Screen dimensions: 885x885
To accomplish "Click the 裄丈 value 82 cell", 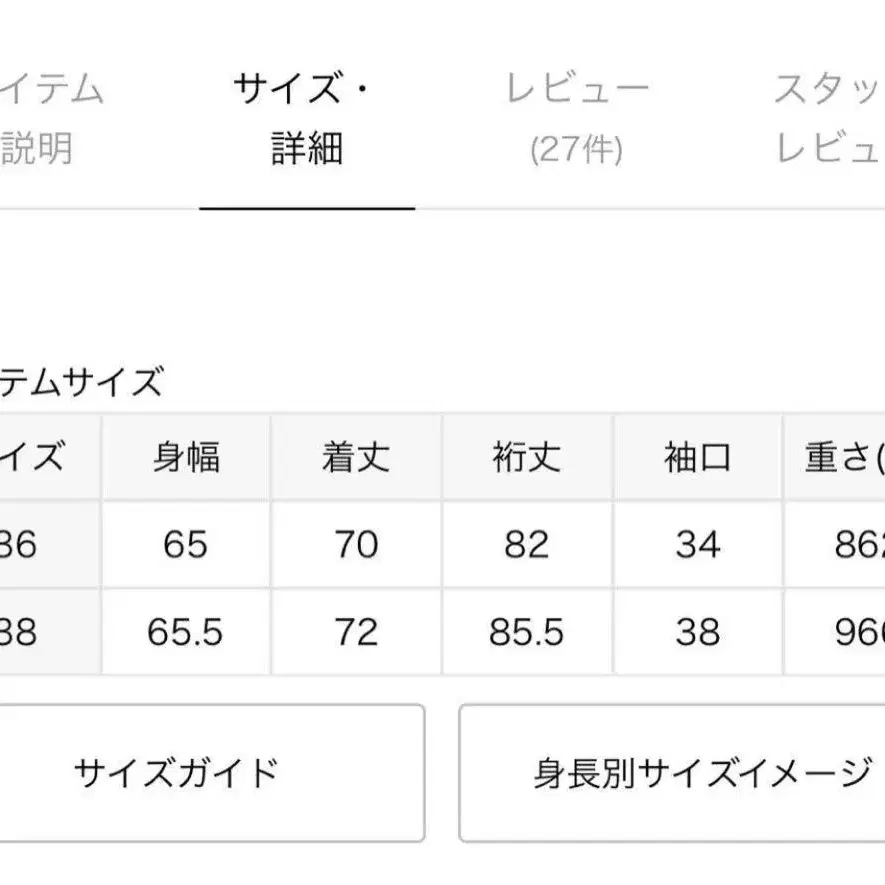I will click(x=527, y=545).
